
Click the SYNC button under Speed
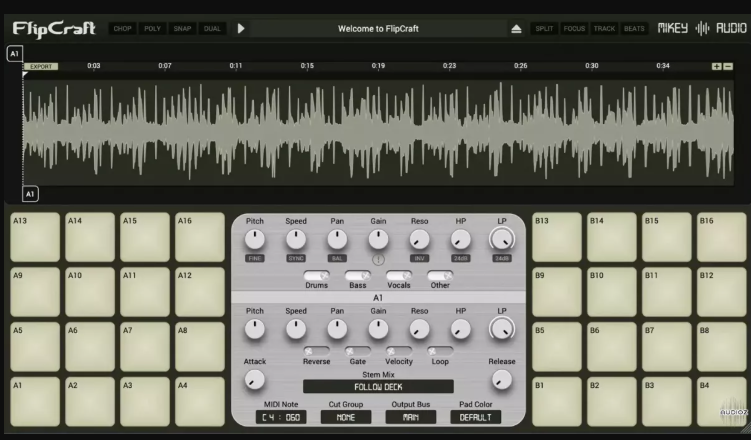[x=296, y=259]
